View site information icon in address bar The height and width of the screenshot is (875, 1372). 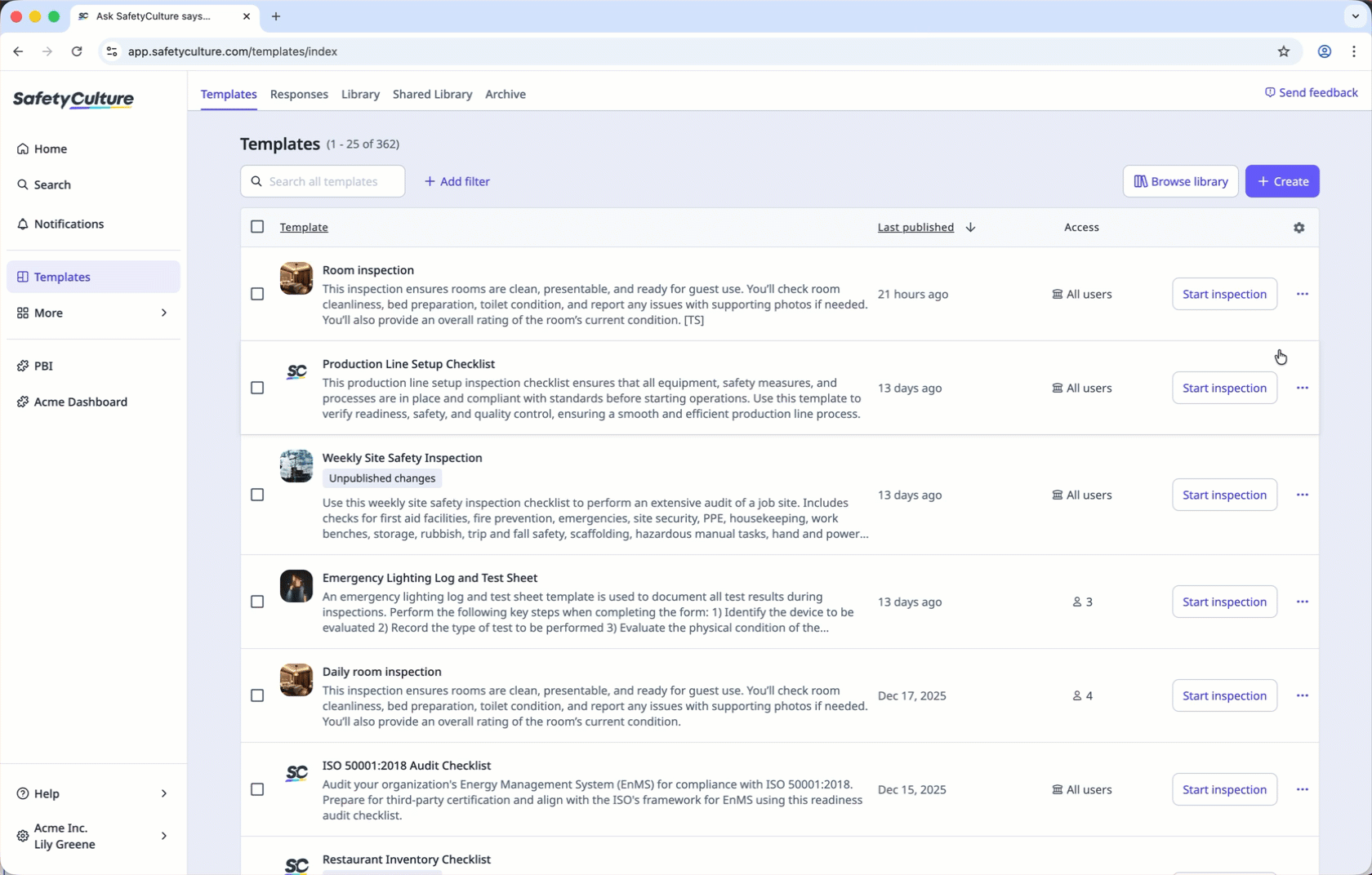point(112,51)
